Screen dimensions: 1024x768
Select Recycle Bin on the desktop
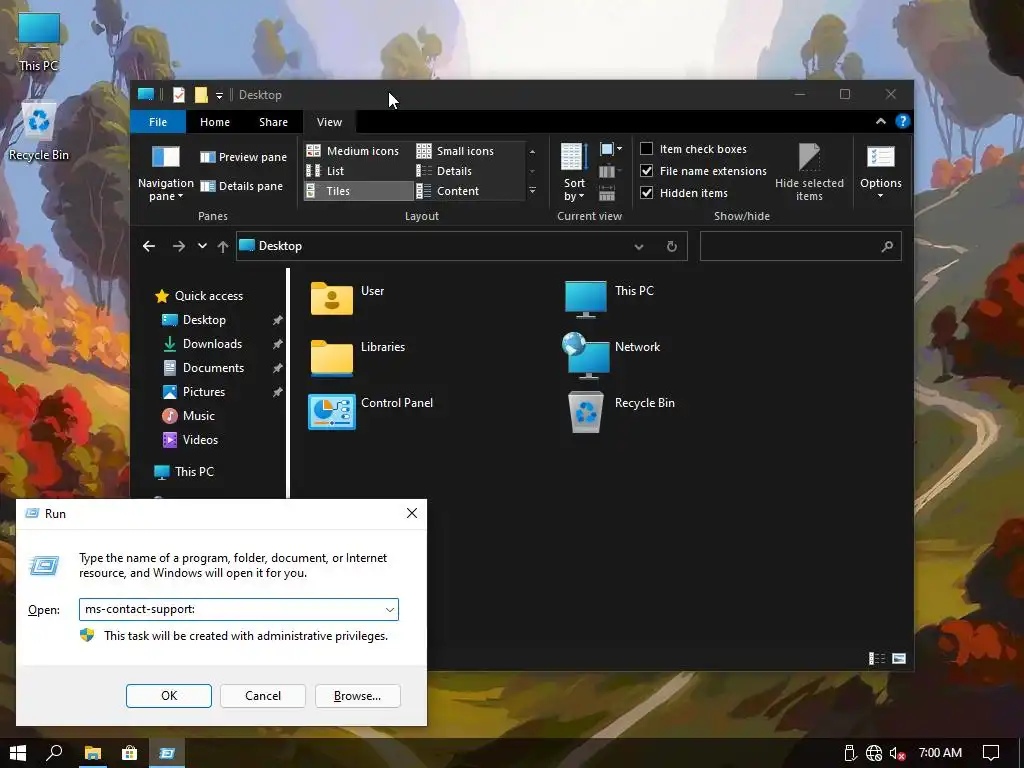click(39, 131)
